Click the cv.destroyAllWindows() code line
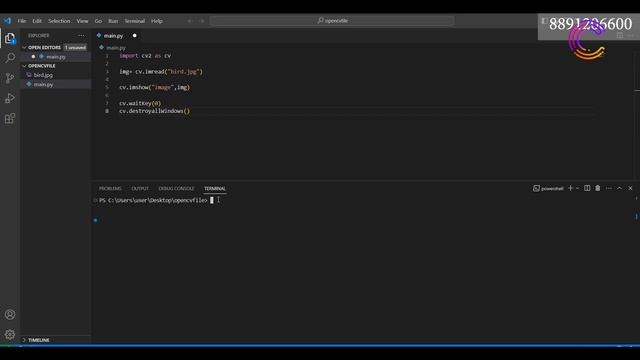The image size is (640, 360). (154, 111)
